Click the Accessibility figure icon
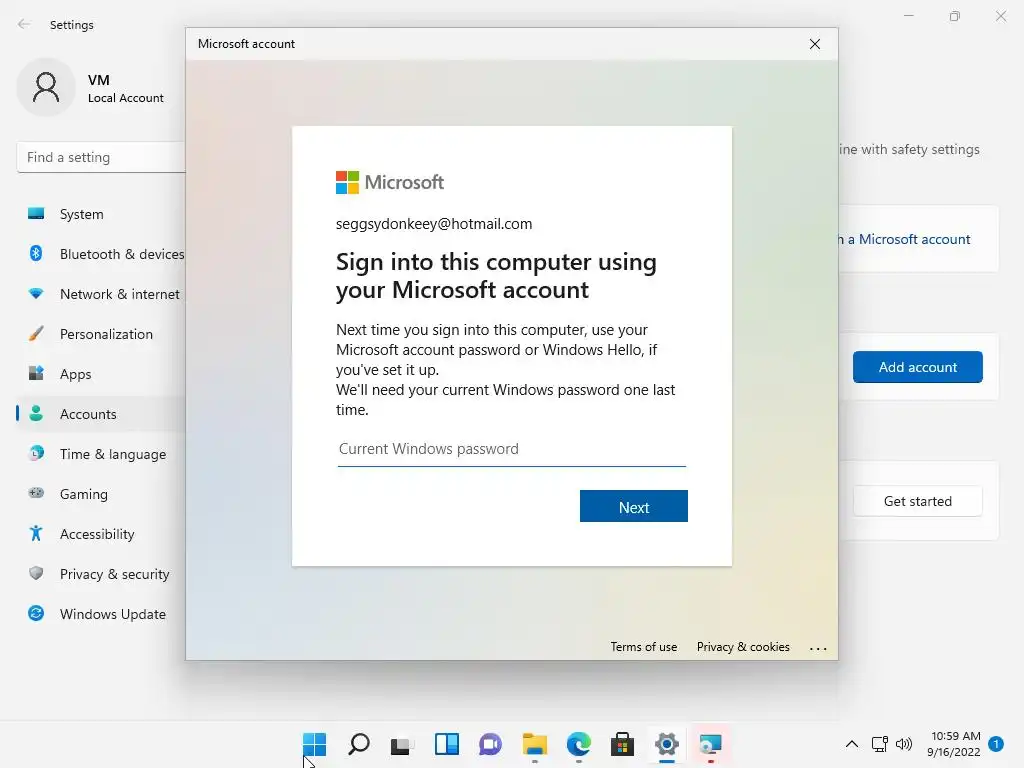The height and width of the screenshot is (768, 1024). coord(36,533)
